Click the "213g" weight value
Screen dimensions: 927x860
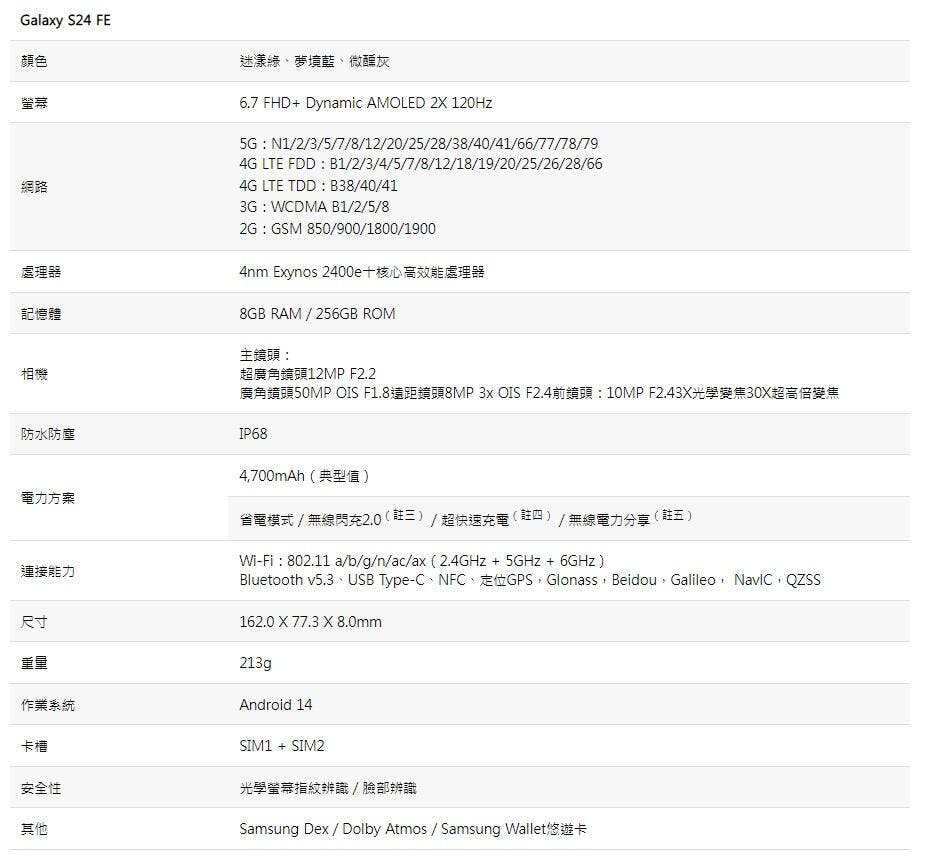pos(255,663)
